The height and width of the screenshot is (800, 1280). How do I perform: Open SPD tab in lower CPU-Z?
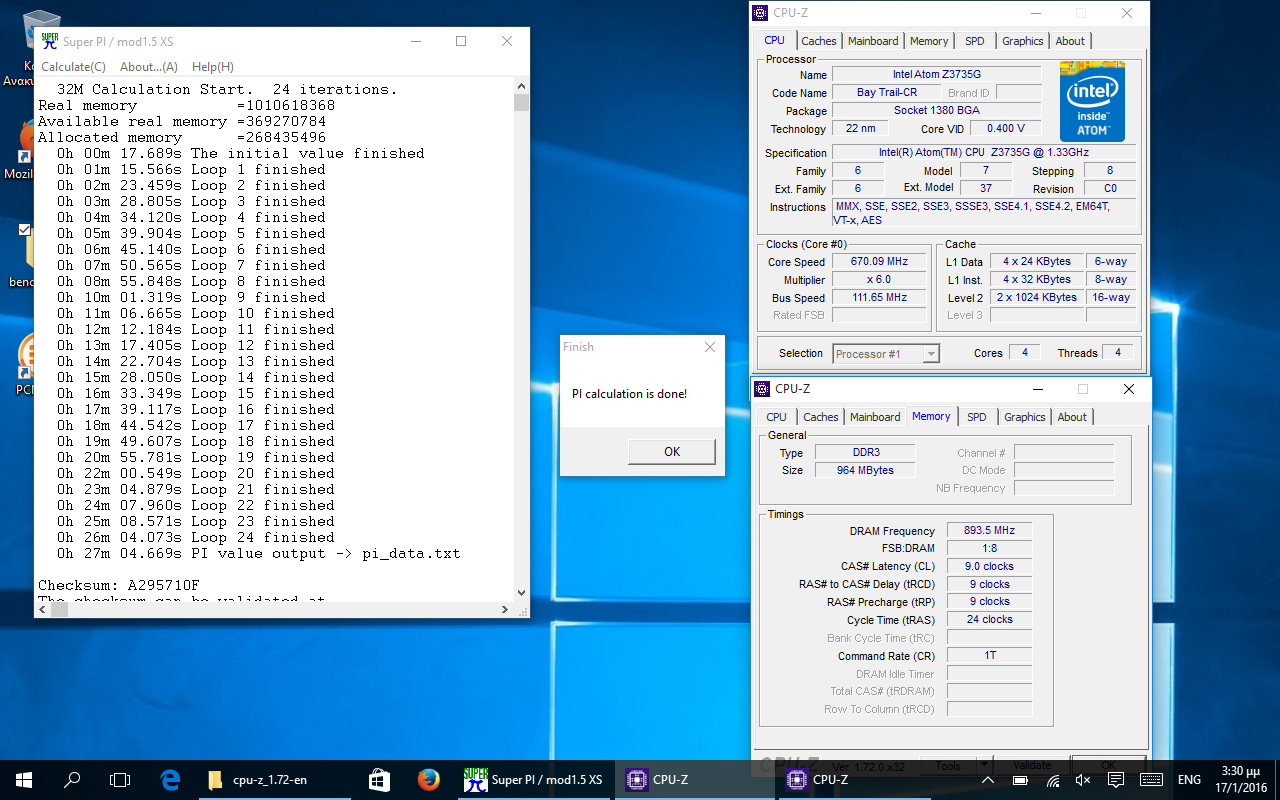pyautogui.click(x=977, y=417)
